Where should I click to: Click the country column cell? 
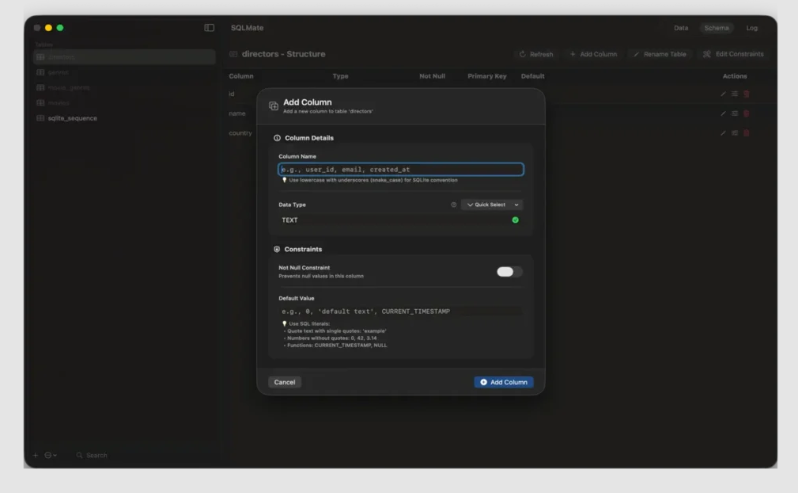tap(240, 133)
